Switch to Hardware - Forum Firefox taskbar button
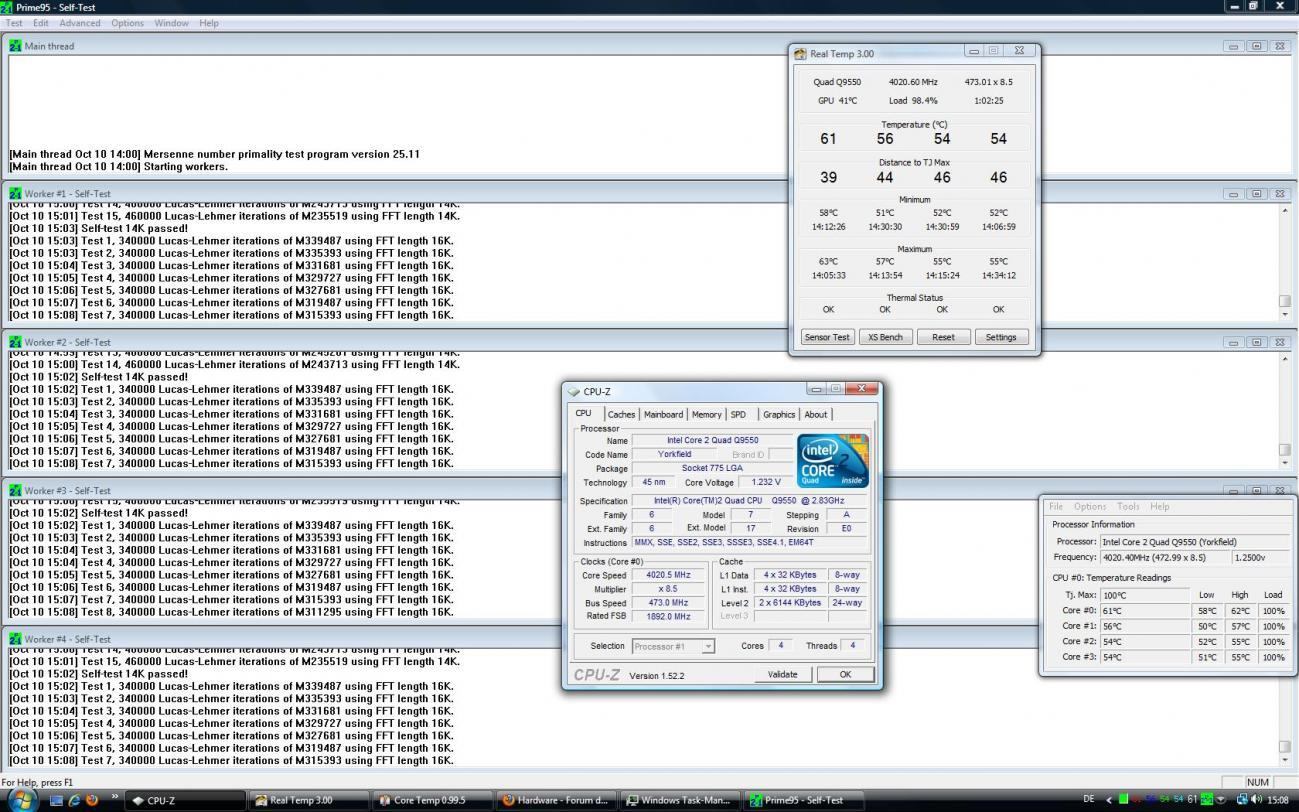This screenshot has height=812, width=1299. [556, 800]
